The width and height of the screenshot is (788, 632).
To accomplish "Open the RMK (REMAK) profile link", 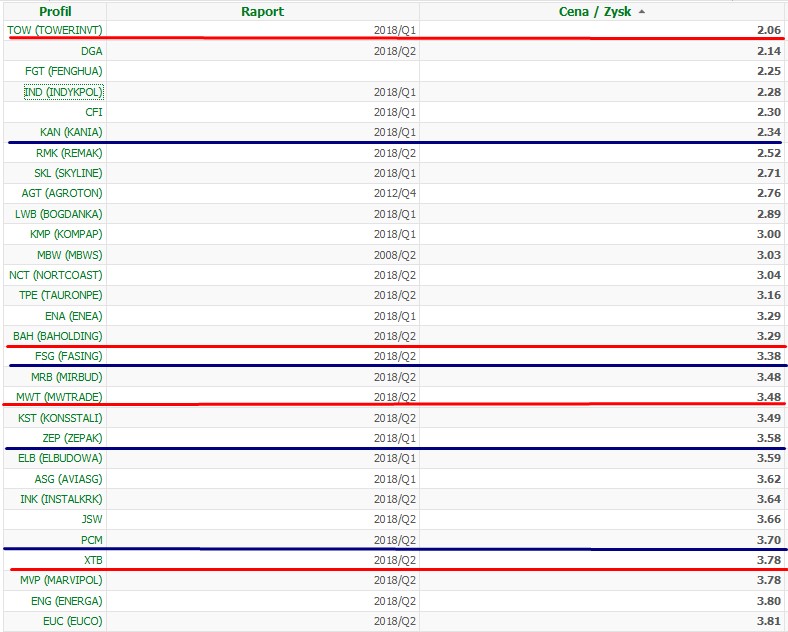I will click(x=69, y=153).
